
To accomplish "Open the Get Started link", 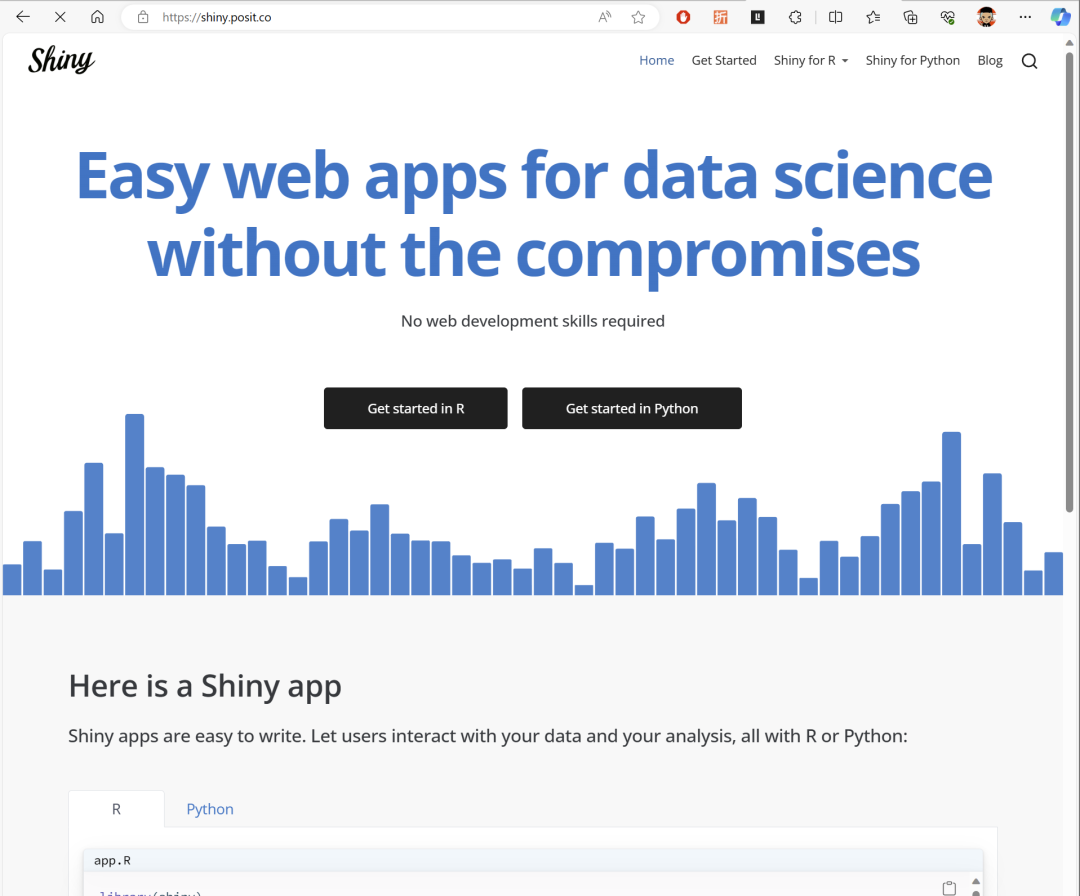I will pos(723,60).
